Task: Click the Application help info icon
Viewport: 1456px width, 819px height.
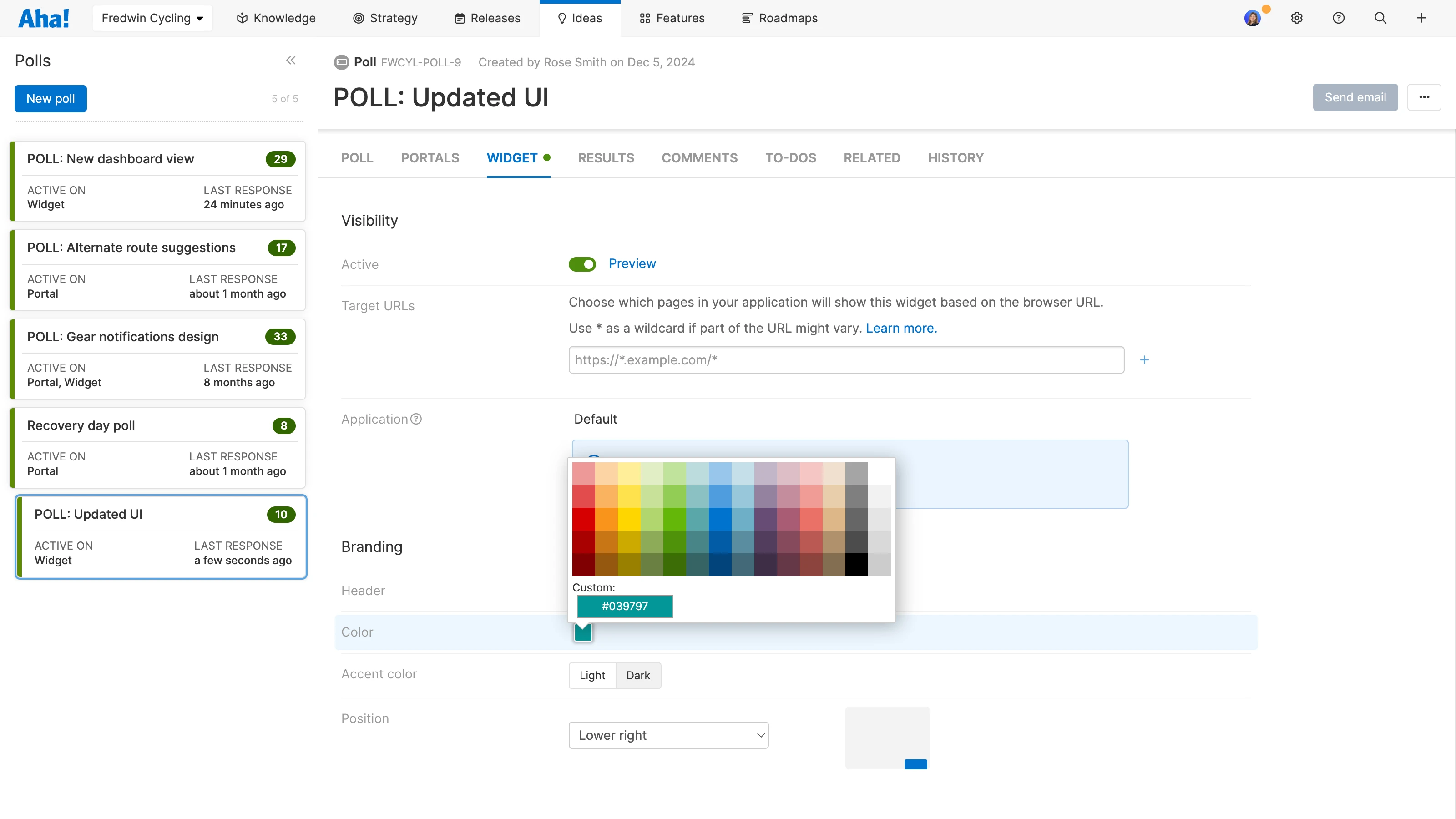Action: (x=416, y=419)
